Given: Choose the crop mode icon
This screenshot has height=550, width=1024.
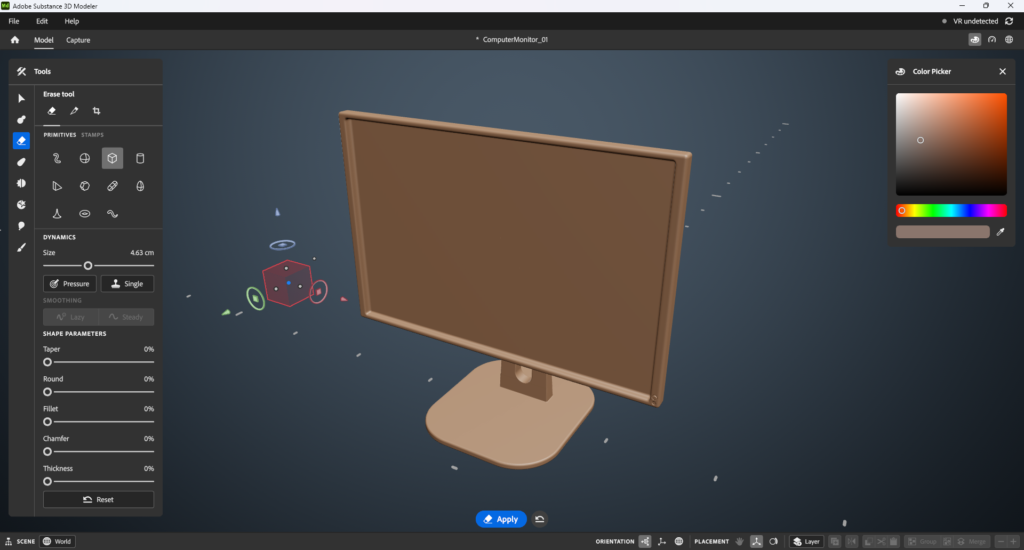Looking at the screenshot, I should (97, 111).
